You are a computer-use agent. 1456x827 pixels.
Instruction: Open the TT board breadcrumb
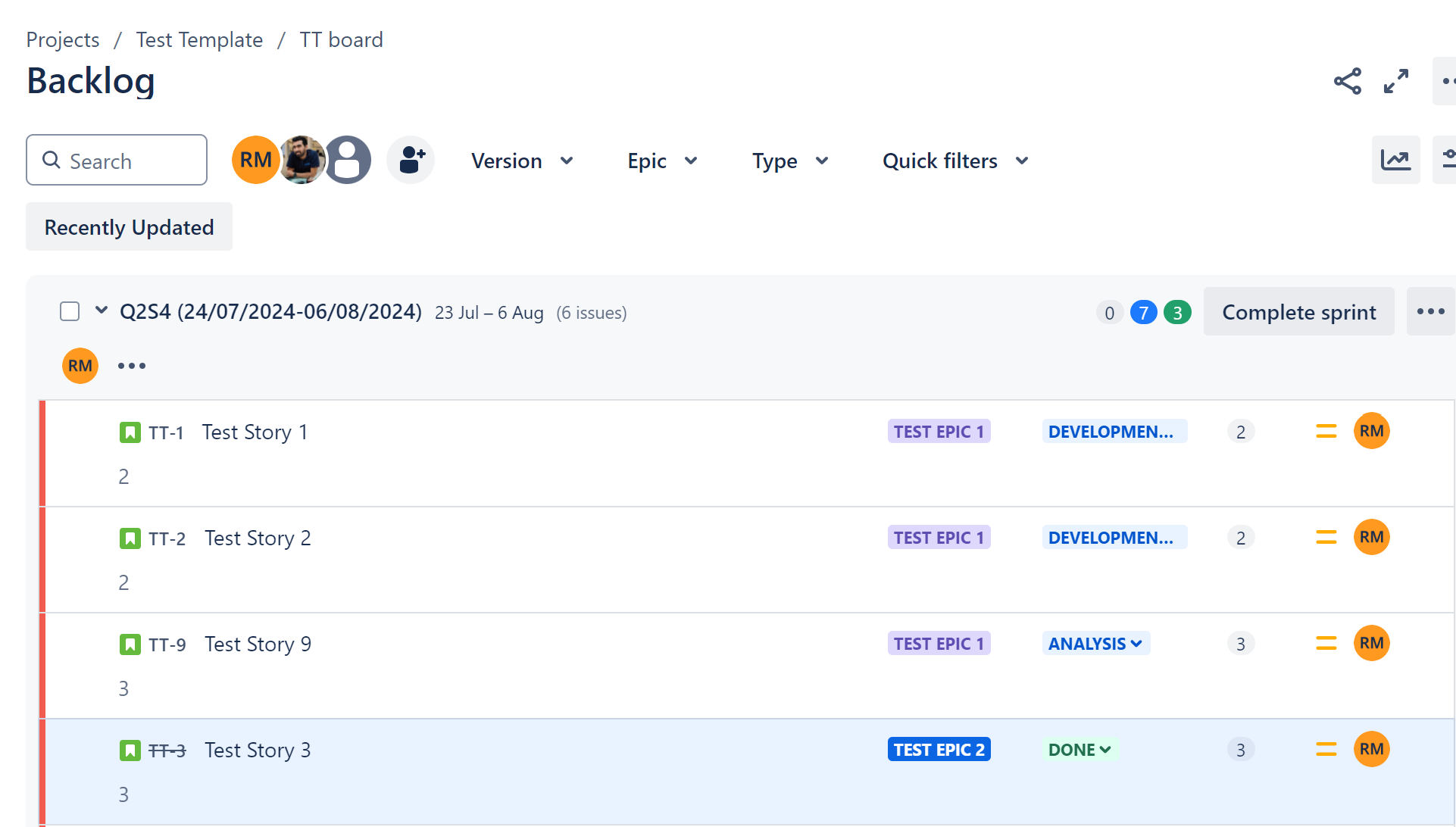342,39
